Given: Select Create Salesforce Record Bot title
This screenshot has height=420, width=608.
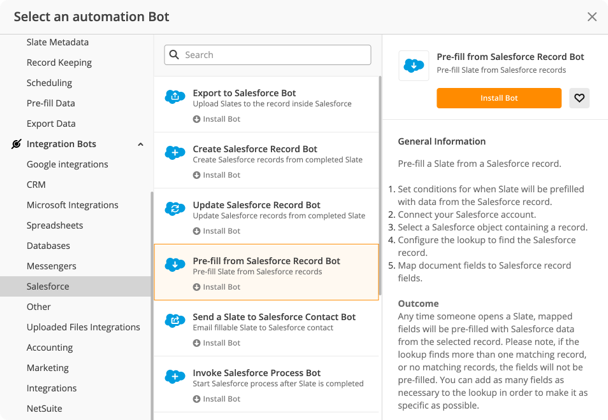Looking at the screenshot, I should [x=255, y=149].
